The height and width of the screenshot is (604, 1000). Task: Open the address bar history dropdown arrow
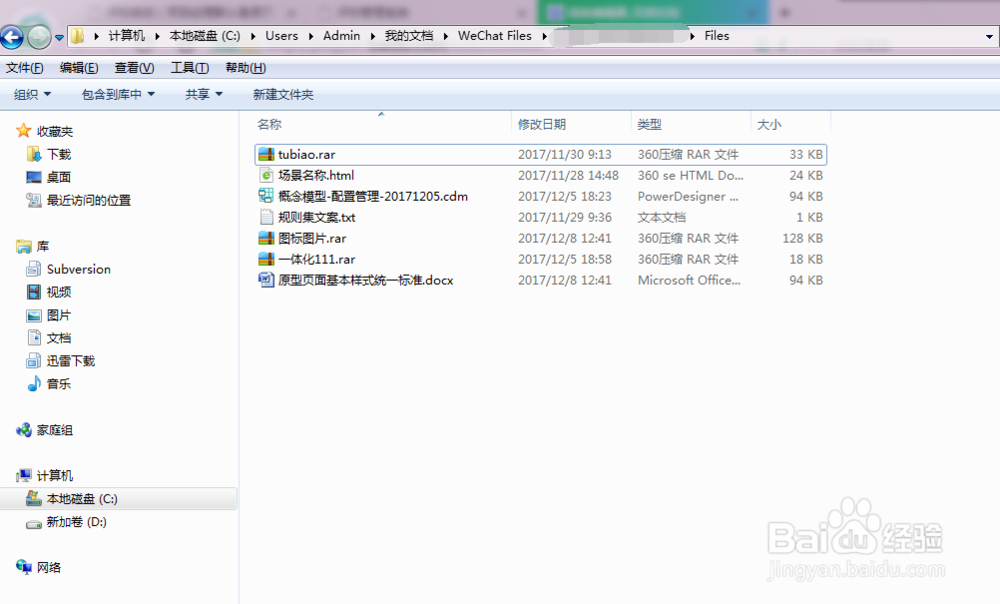[989, 36]
